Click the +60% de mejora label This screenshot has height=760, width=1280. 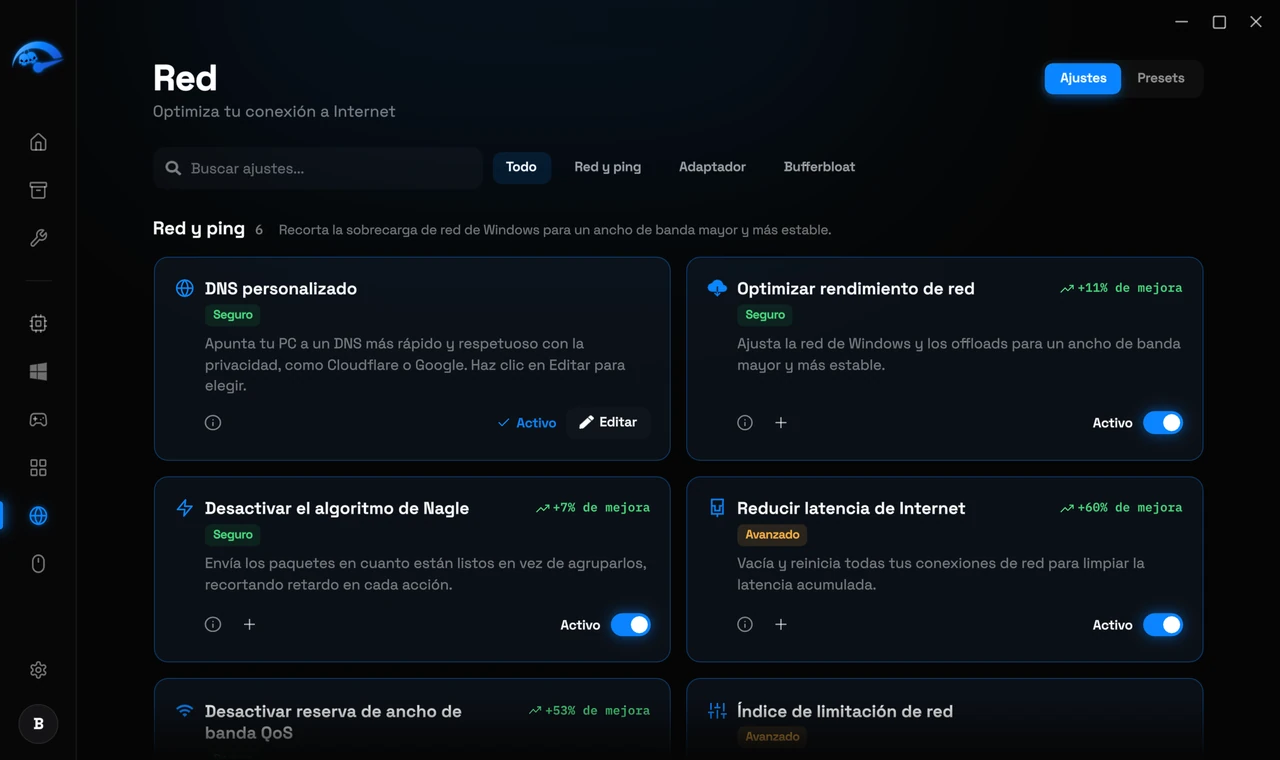click(x=1121, y=508)
